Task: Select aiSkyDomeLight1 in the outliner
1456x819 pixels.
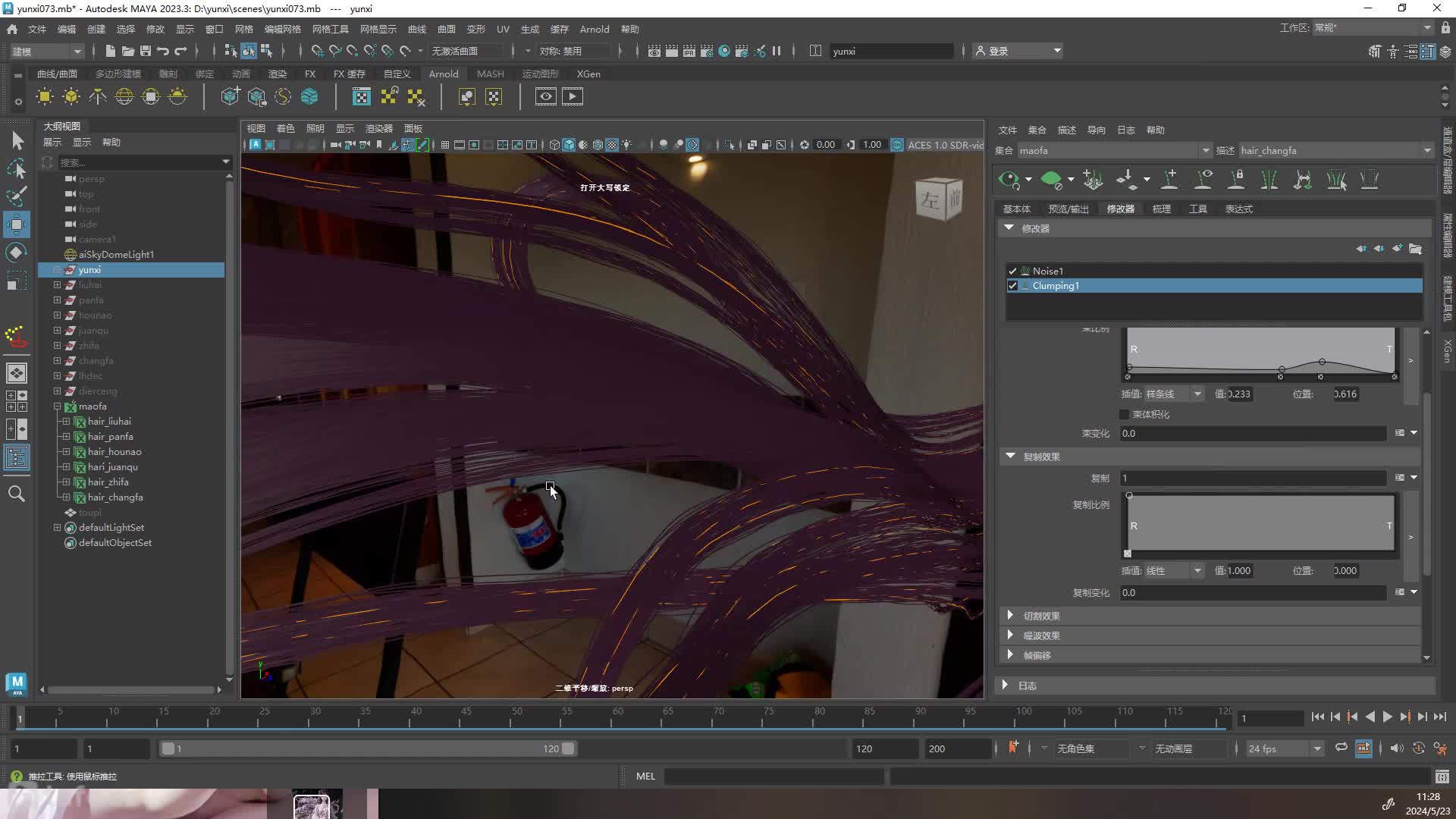Action: pos(116,255)
